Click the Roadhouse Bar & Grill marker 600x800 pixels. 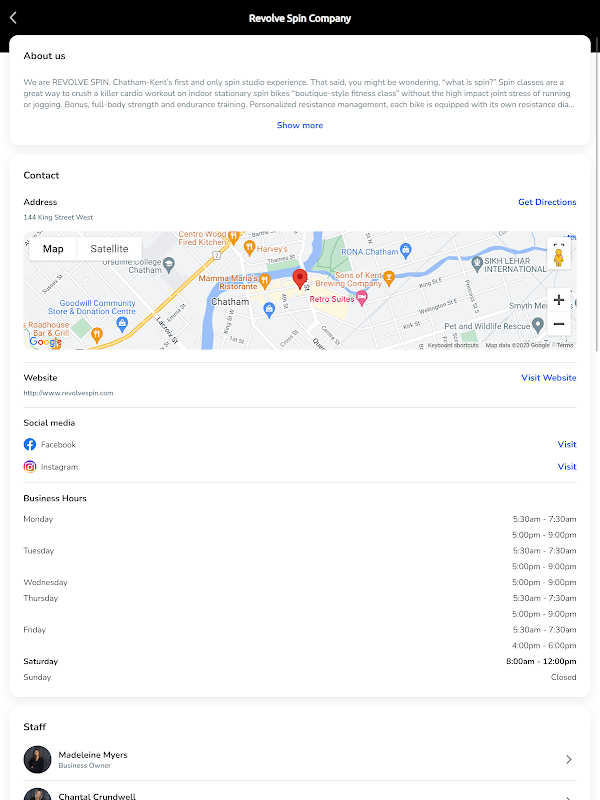pyautogui.click(x=96, y=335)
